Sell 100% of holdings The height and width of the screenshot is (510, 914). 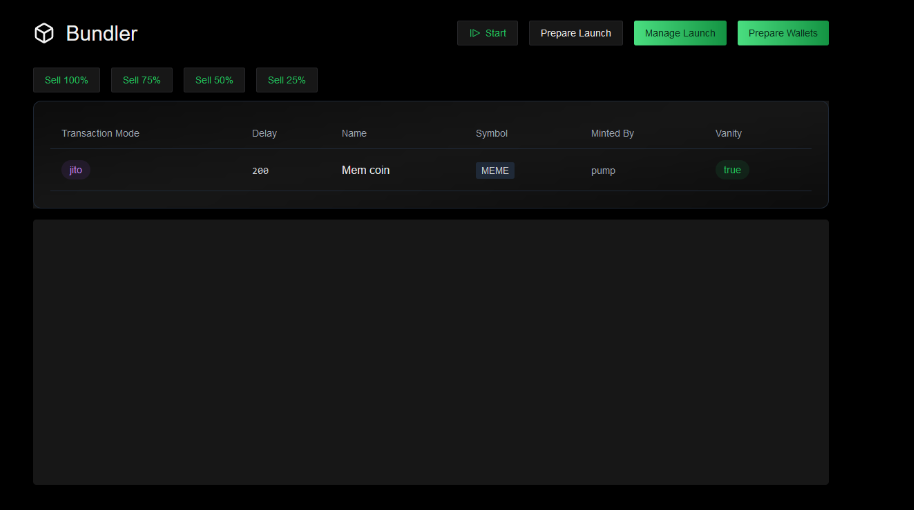point(66,80)
